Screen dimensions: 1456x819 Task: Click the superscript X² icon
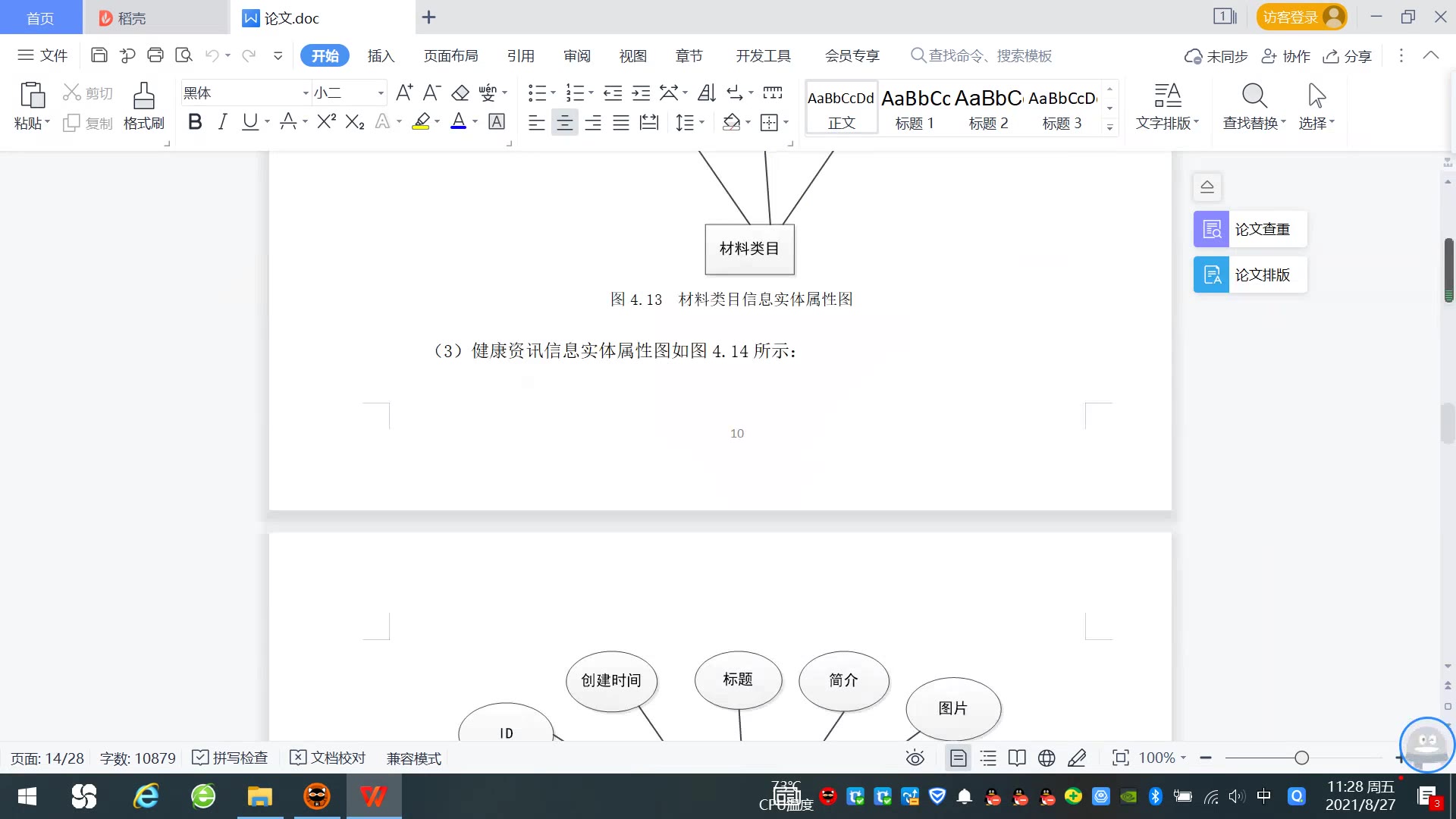(x=327, y=122)
